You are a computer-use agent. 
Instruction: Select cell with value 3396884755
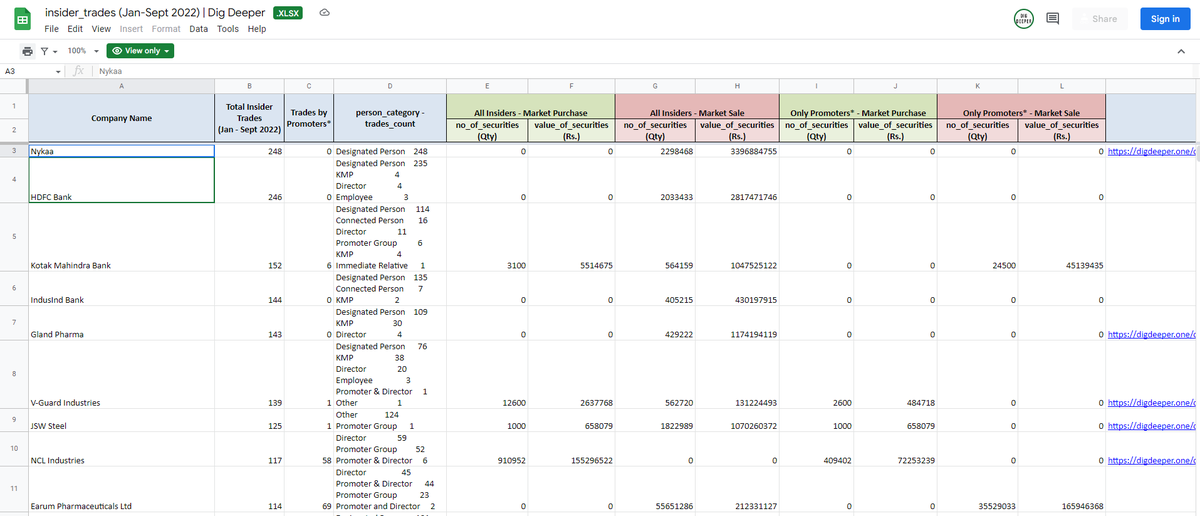pos(737,152)
